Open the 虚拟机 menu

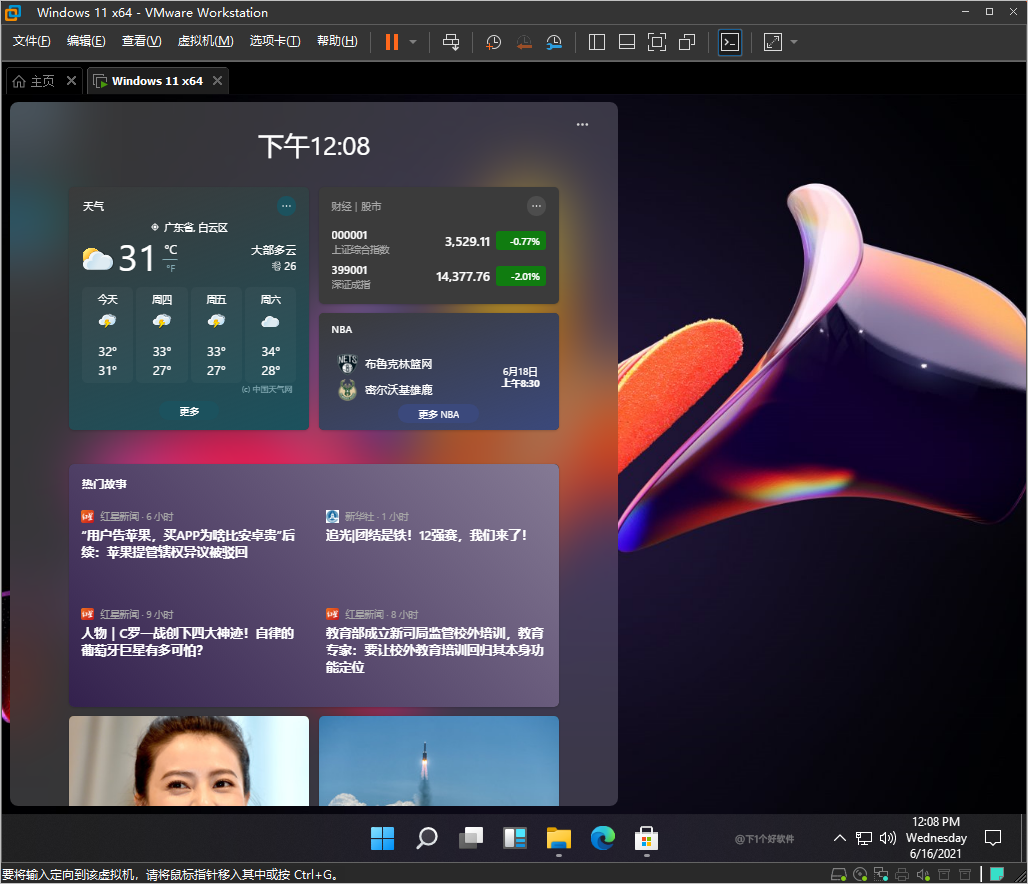click(205, 41)
